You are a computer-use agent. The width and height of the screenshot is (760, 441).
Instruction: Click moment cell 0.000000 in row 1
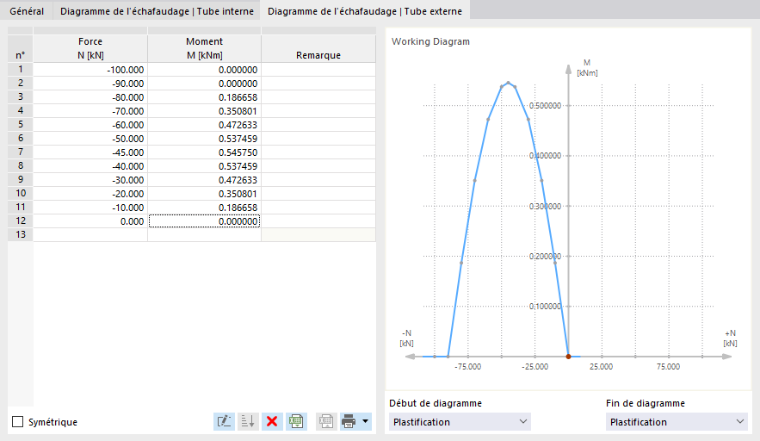coord(204,70)
